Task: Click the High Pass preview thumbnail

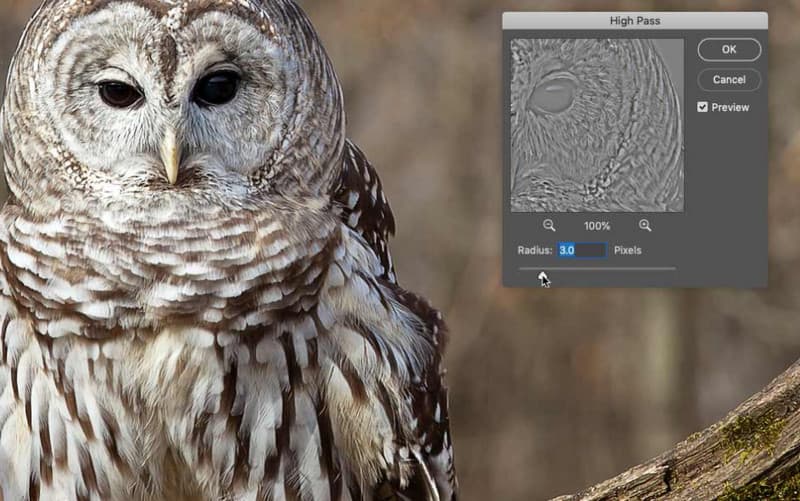Action: click(597, 126)
